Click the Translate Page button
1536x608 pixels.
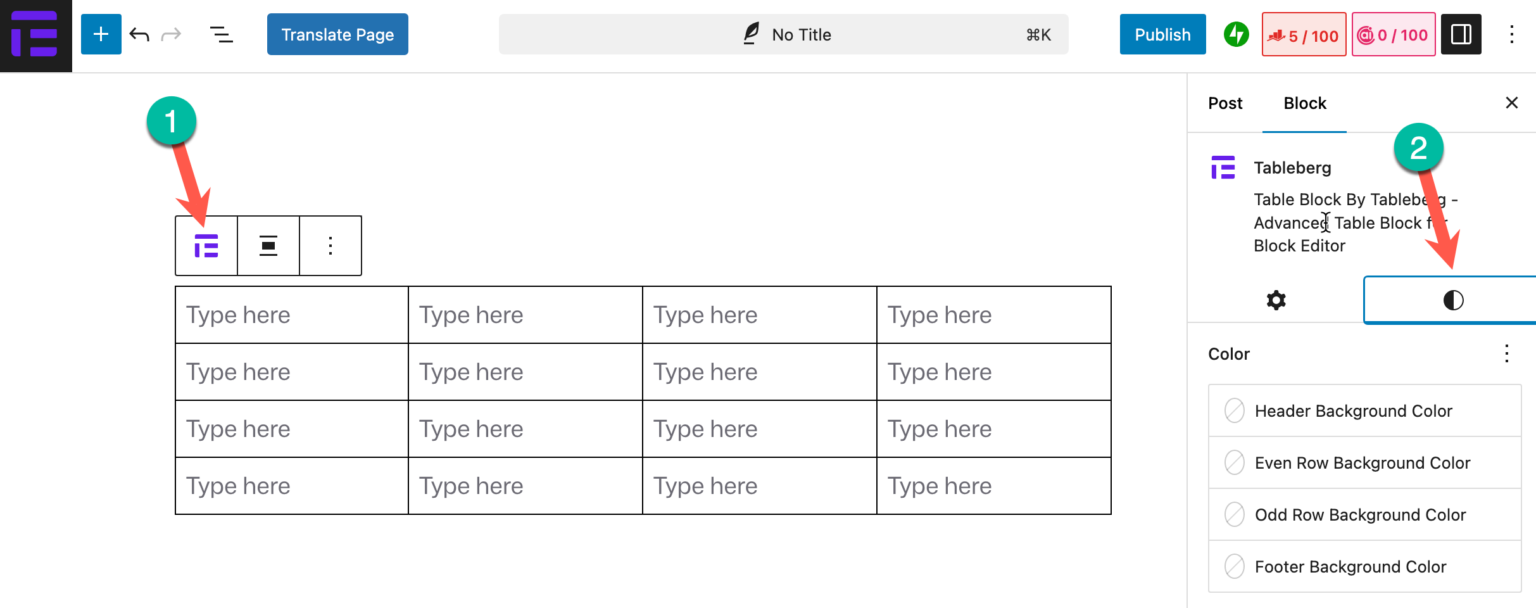[337, 34]
